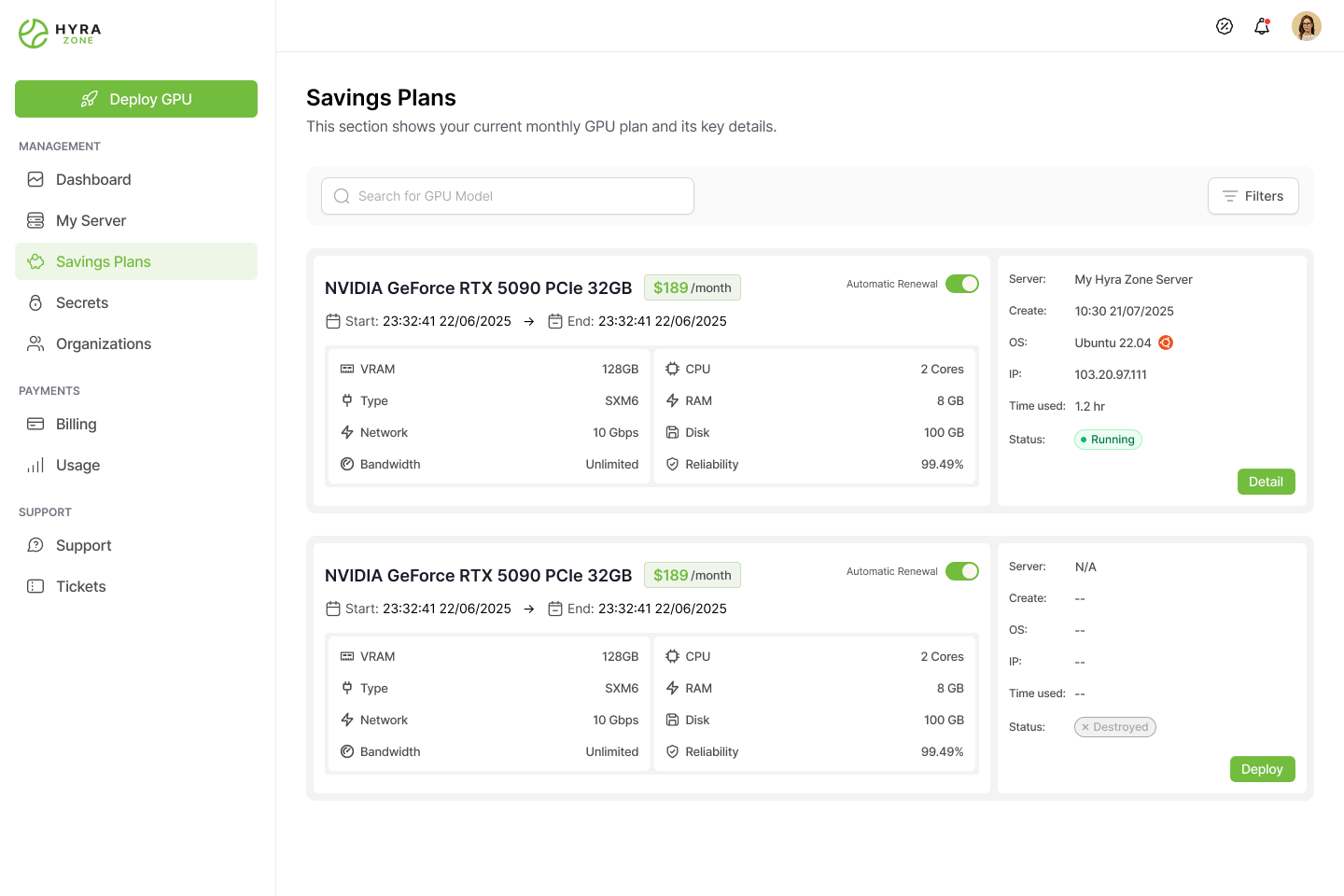Open the Filters dropdown
The image size is (1344, 896).
tap(1253, 196)
